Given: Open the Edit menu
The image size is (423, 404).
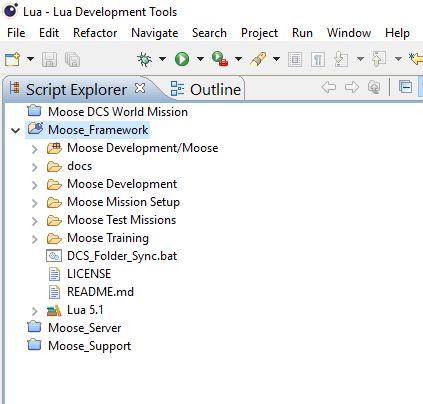Looking at the screenshot, I should [x=49, y=33].
